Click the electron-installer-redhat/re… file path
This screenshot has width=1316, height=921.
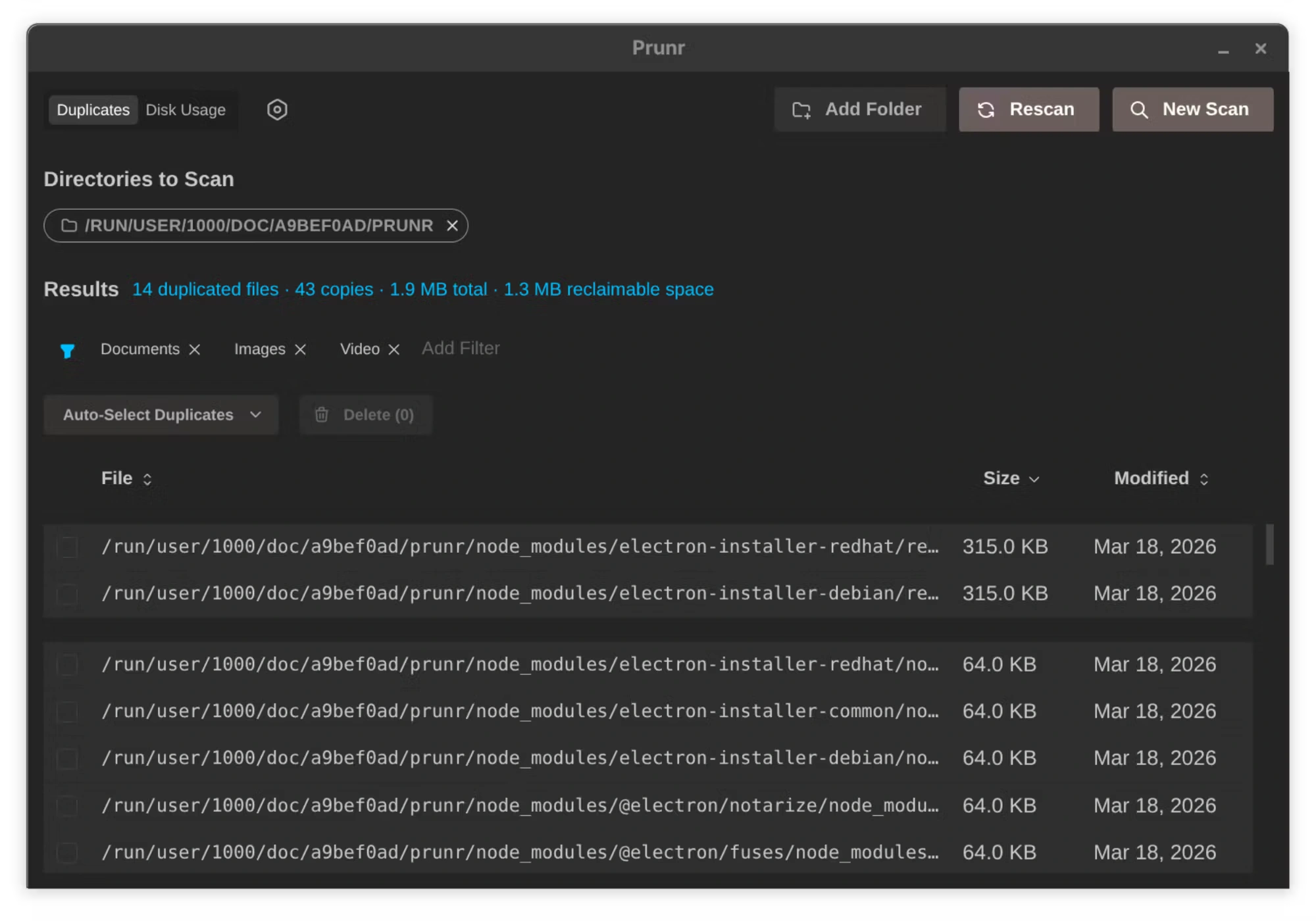click(520, 547)
